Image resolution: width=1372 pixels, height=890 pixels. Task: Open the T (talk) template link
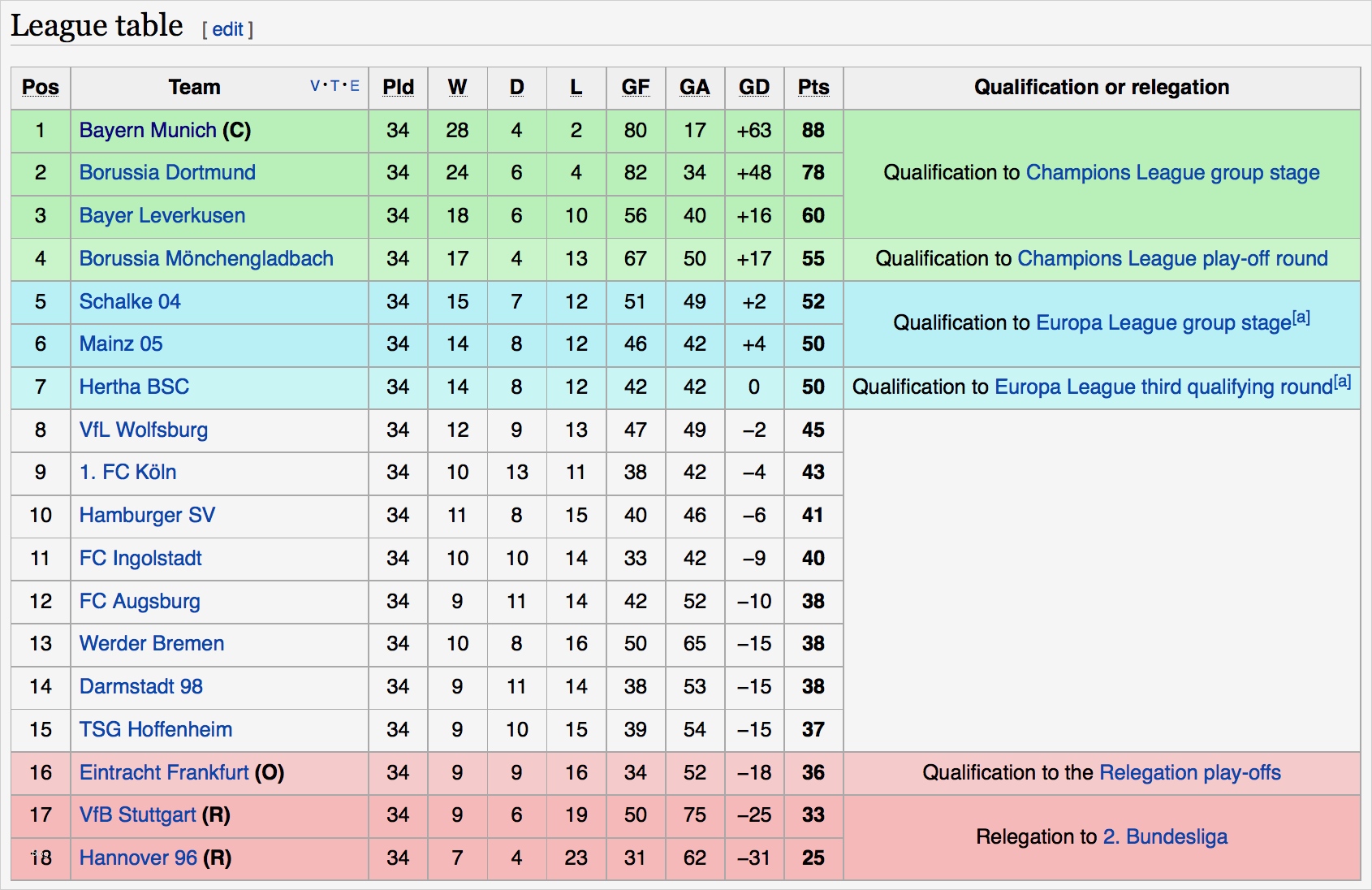coord(334,86)
